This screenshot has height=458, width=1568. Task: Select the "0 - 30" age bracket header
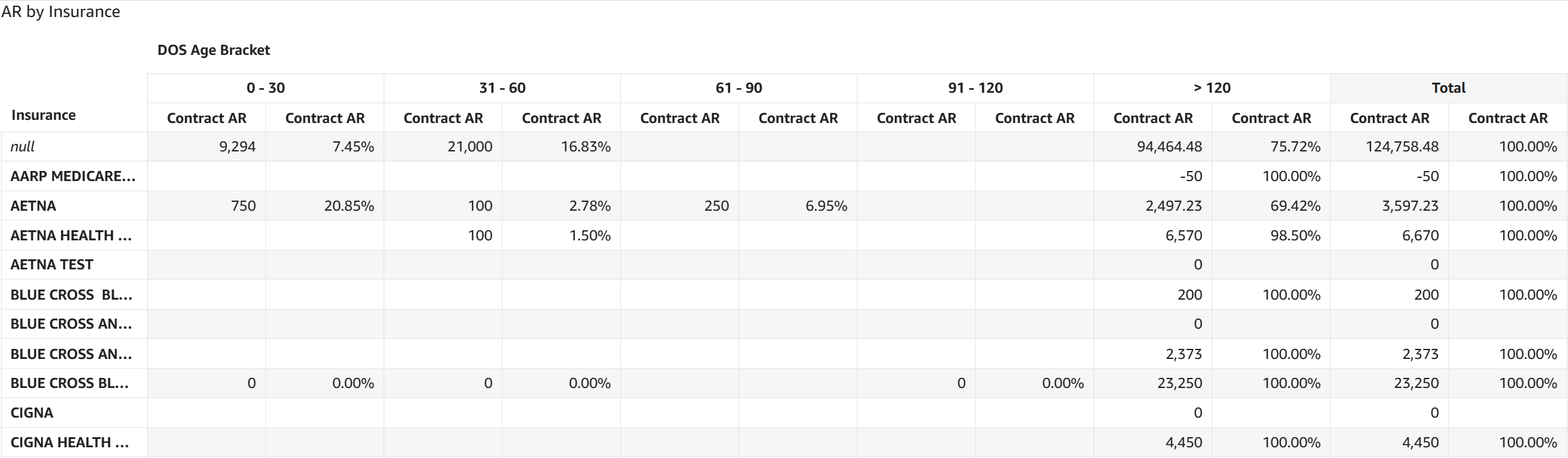[266, 88]
